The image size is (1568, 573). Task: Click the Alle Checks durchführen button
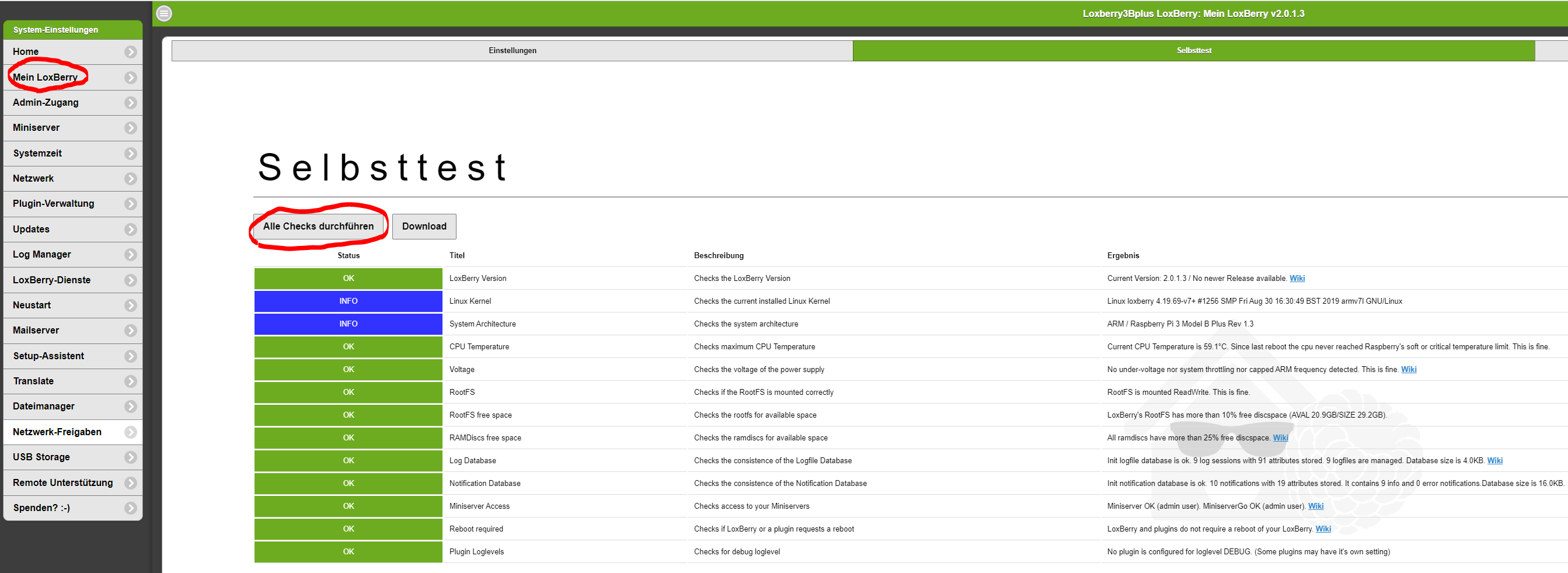coord(318,227)
